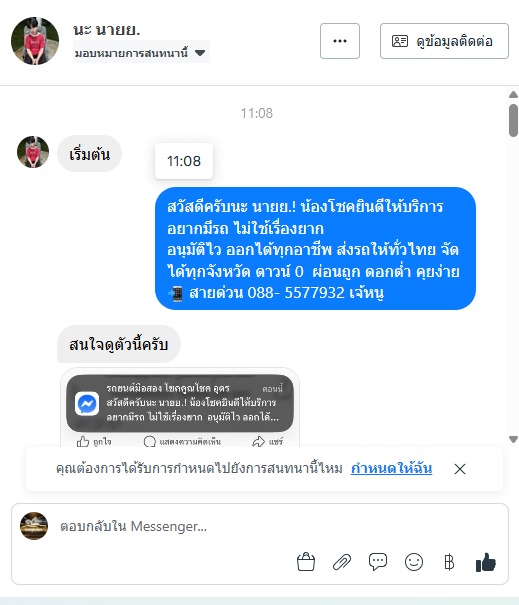The width and height of the screenshot is (519, 605).
Task: Click the contact card icon in ดูข้อมูลติดต่อ
Action: [400, 41]
